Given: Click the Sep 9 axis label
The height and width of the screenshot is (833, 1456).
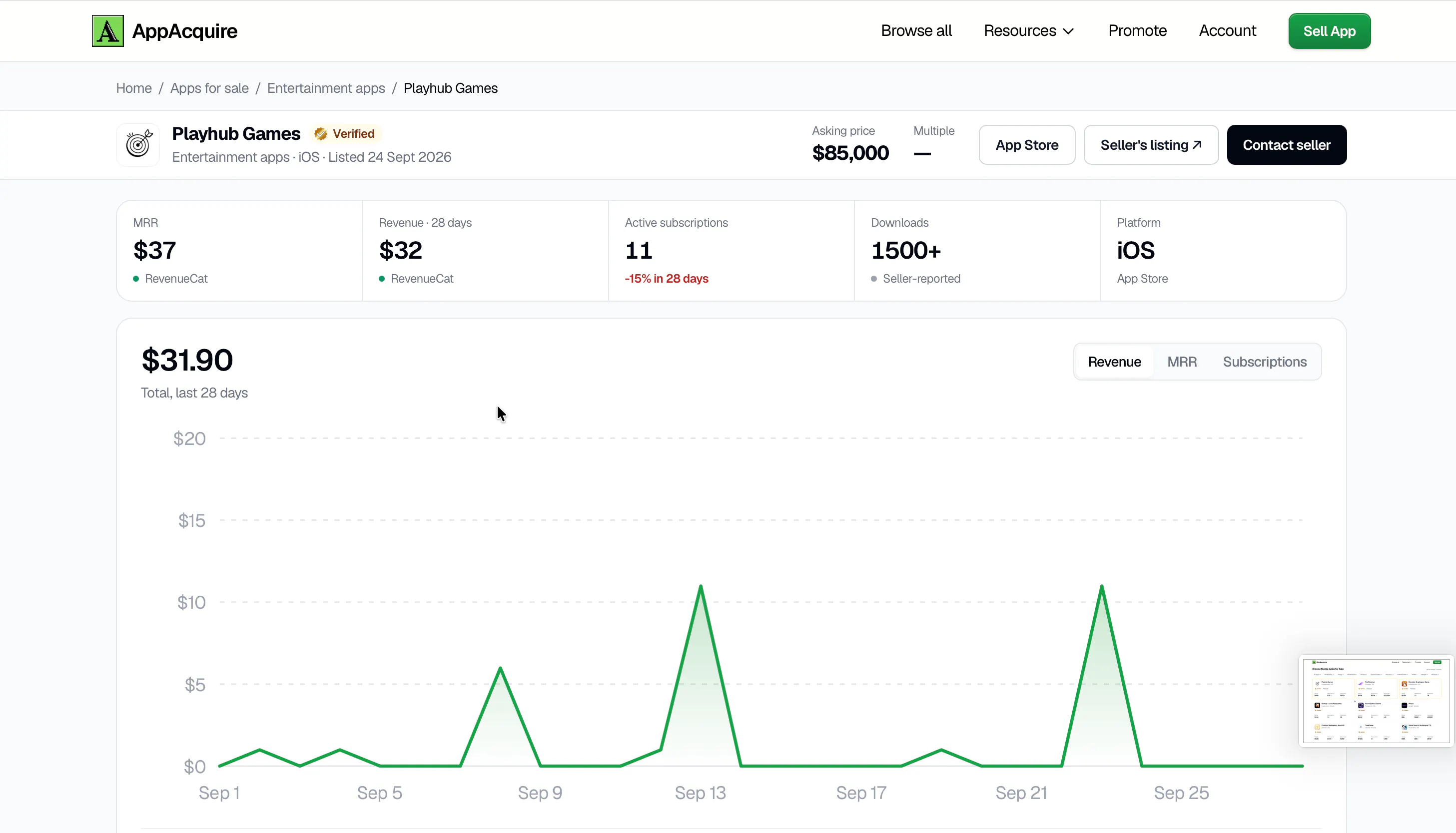Looking at the screenshot, I should point(540,793).
